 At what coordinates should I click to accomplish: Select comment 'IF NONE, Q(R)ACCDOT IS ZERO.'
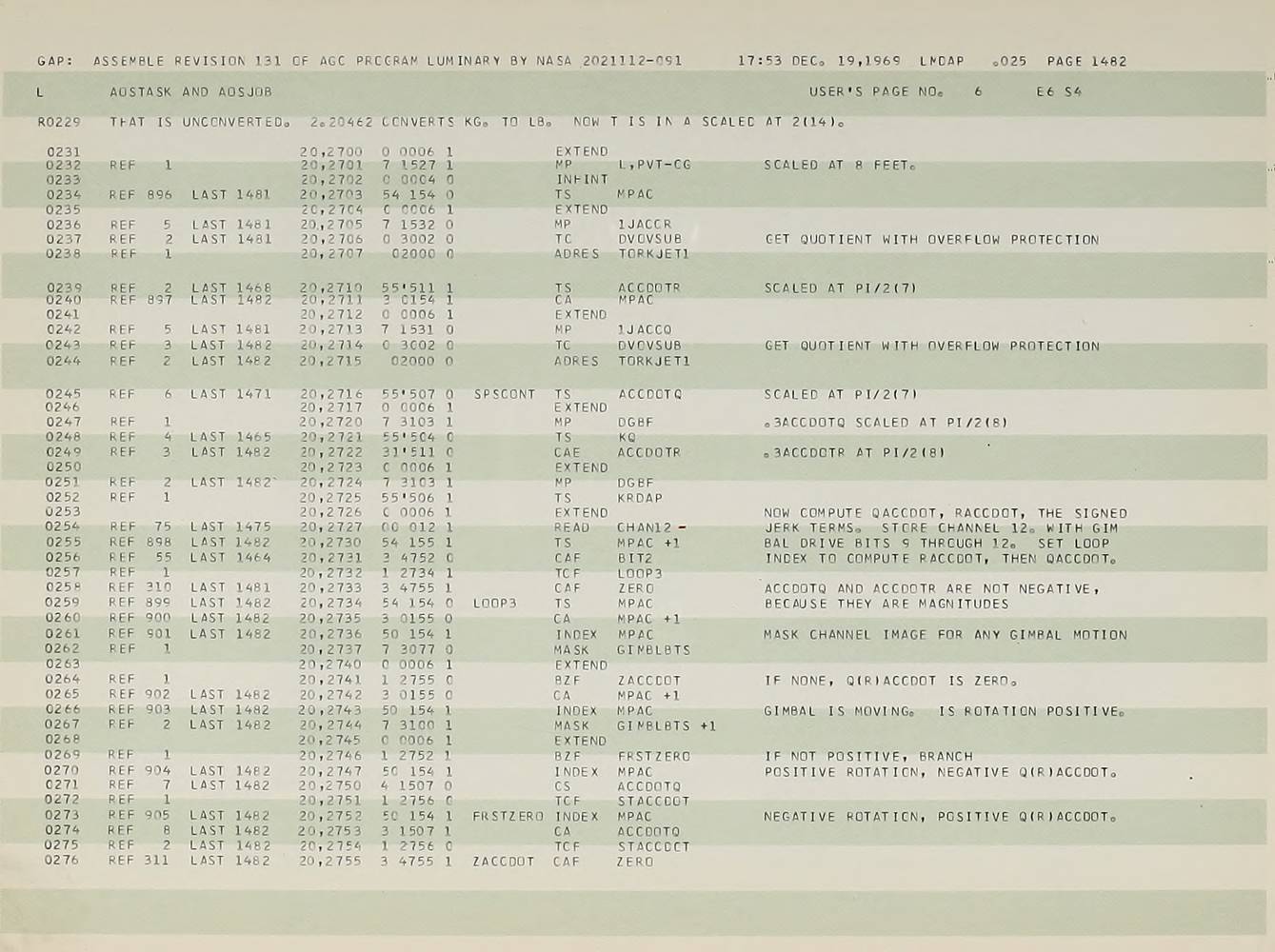click(x=891, y=681)
